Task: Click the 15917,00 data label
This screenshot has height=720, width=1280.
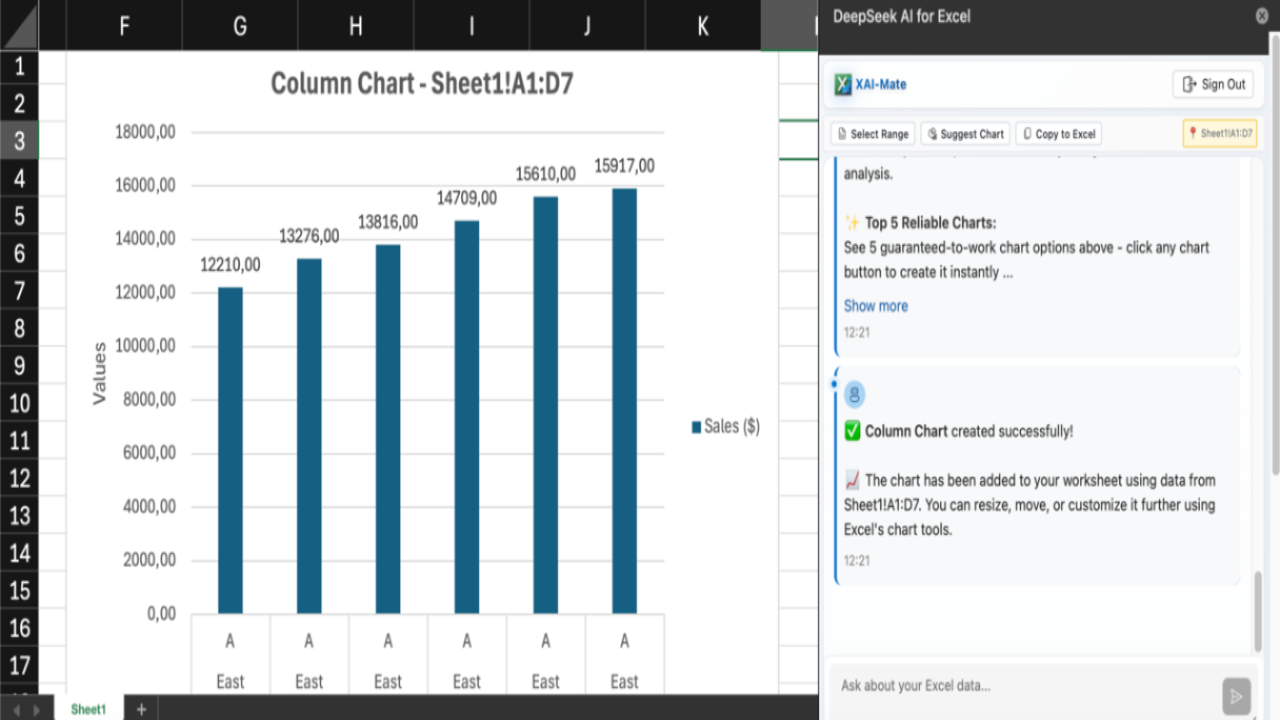Action: [624, 166]
